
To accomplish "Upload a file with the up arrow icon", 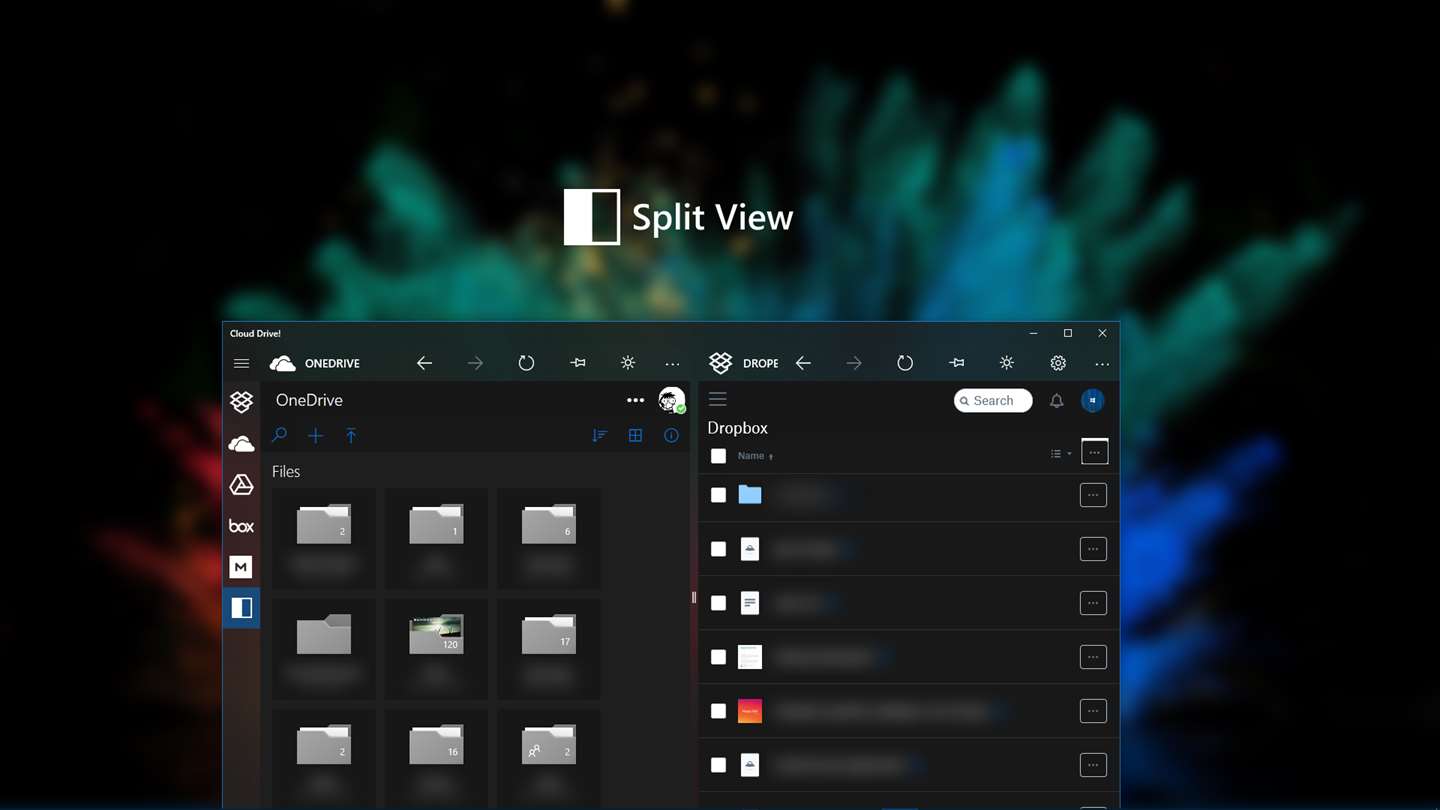I will (351, 435).
